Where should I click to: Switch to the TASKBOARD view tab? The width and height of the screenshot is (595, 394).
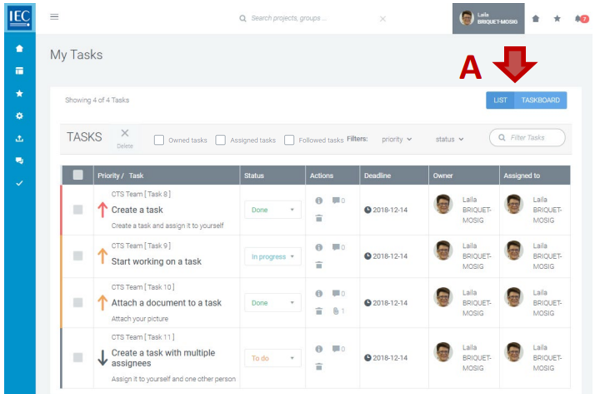pyautogui.click(x=540, y=100)
